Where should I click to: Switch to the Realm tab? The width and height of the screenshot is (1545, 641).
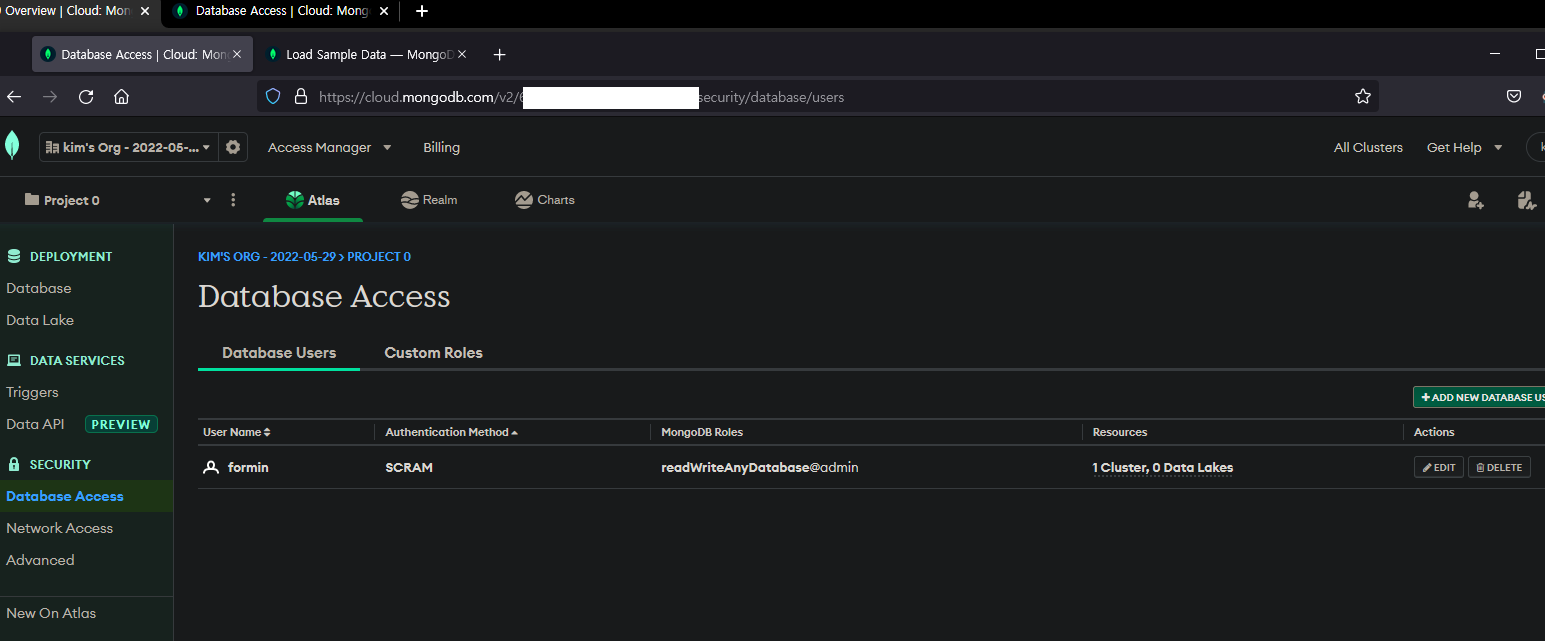click(429, 200)
